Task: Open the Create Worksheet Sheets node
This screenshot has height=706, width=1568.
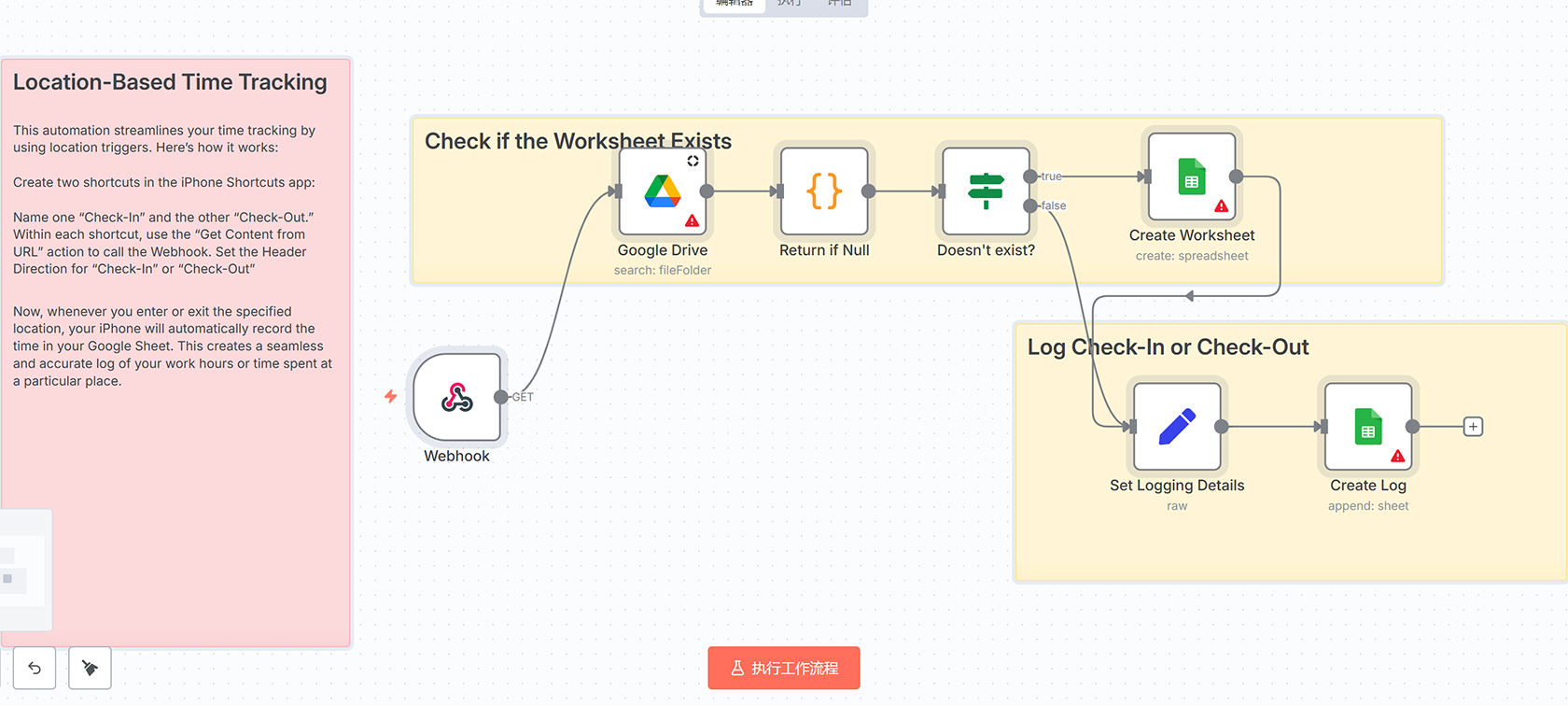Action: click(x=1191, y=176)
